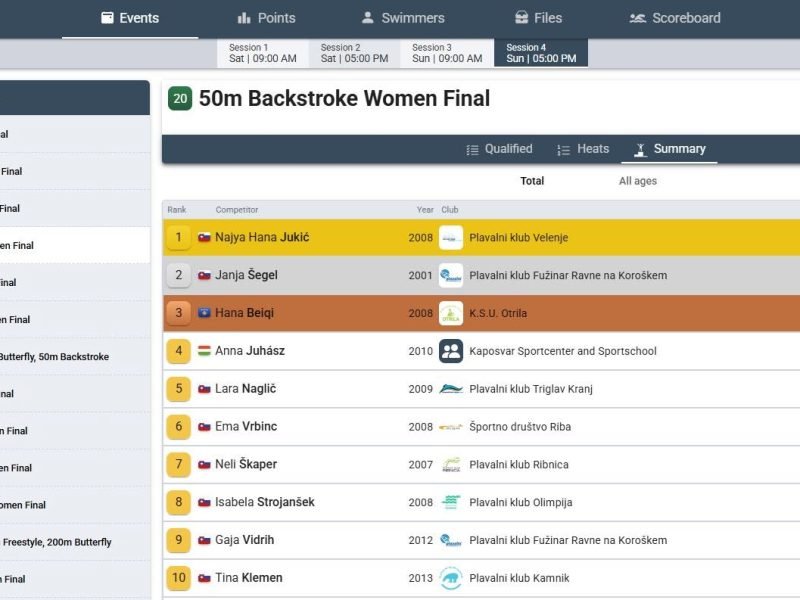Click Plavalni klub Kamnik logo
800x600 pixels.
(x=451, y=578)
